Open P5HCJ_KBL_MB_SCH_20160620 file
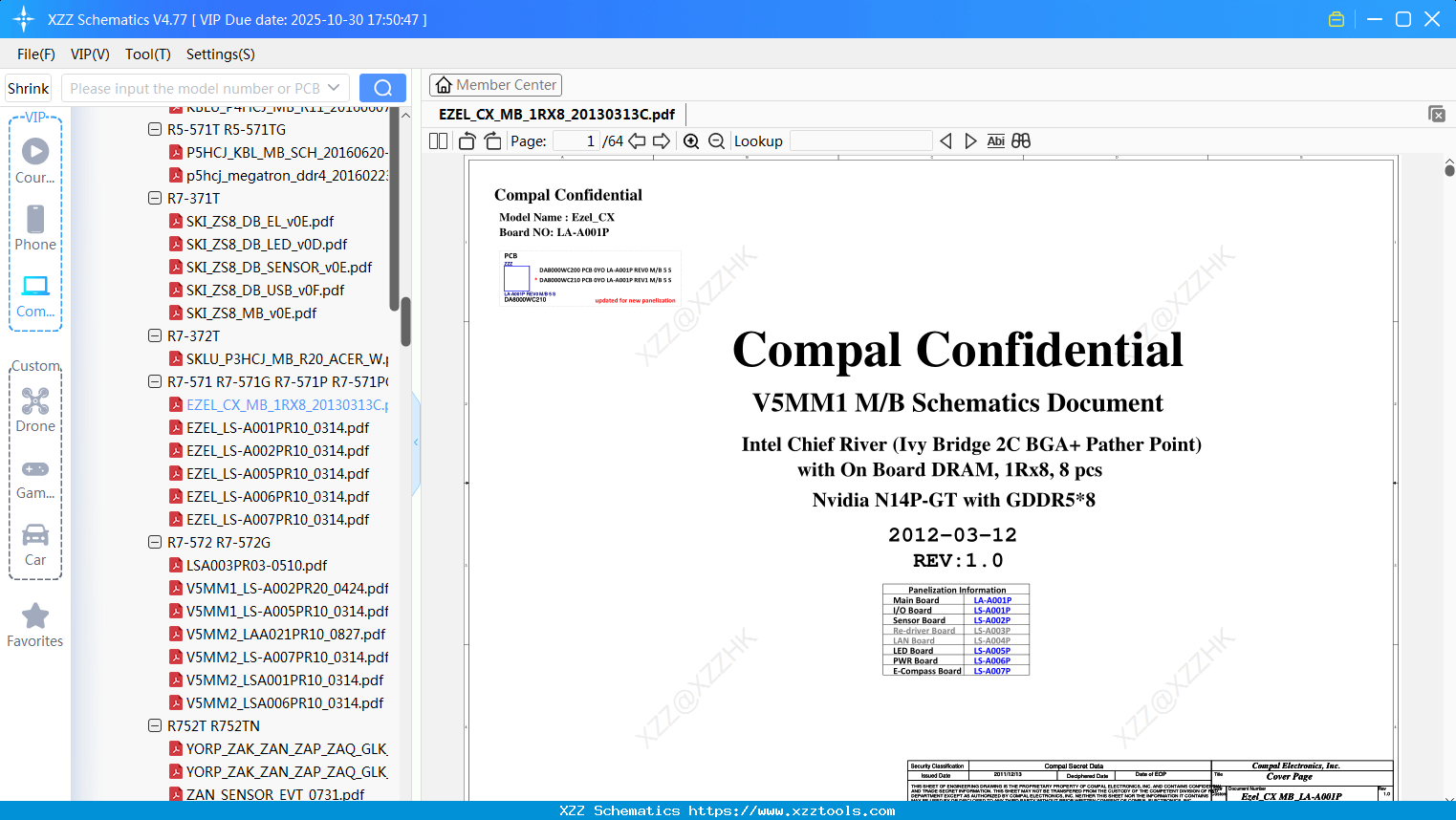The width and height of the screenshot is (1456, 820). [278, 152]
